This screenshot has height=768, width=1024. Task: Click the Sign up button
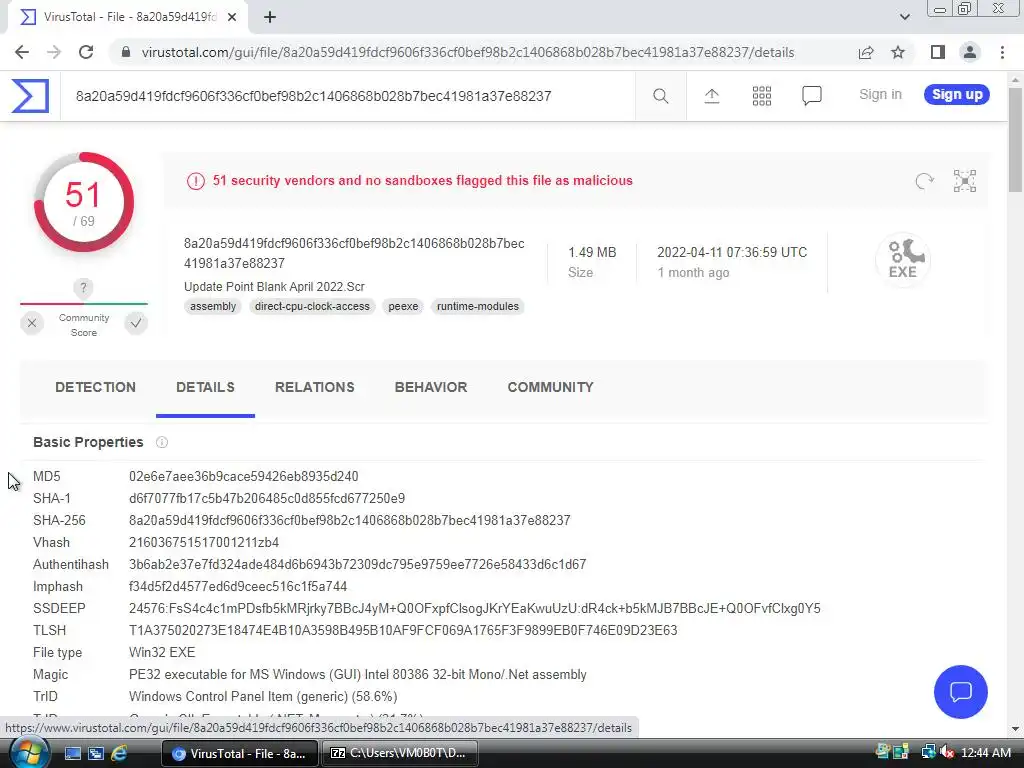tap(957, 95)
